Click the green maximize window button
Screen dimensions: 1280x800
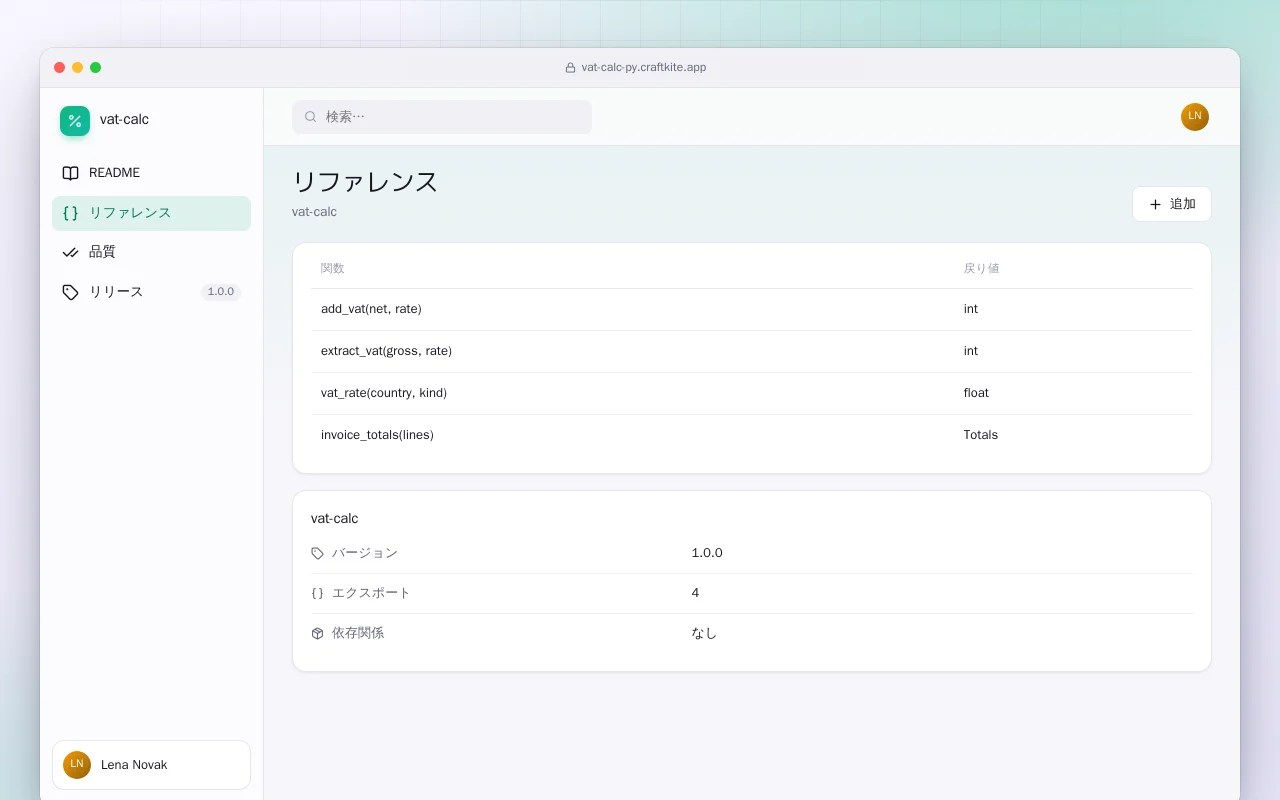(x=96, y=68)
